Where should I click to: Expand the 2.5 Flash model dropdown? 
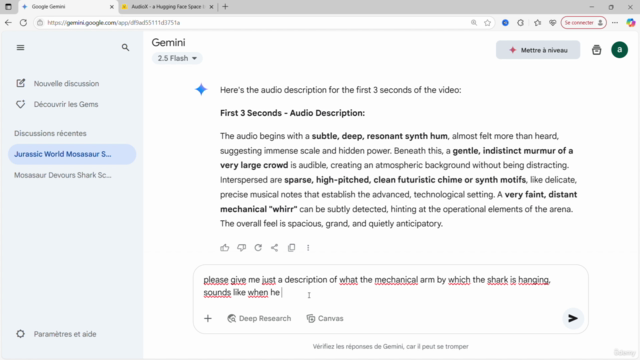click(177, 58)
